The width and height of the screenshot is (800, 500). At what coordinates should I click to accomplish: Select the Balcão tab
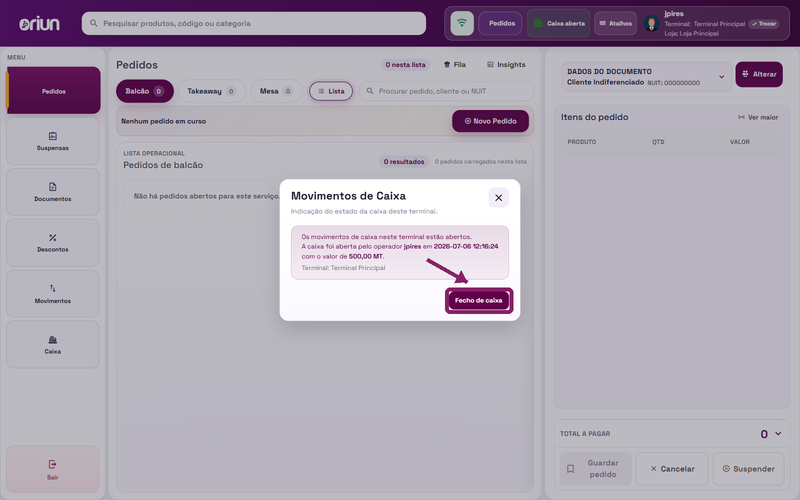[x=144, y=91]
